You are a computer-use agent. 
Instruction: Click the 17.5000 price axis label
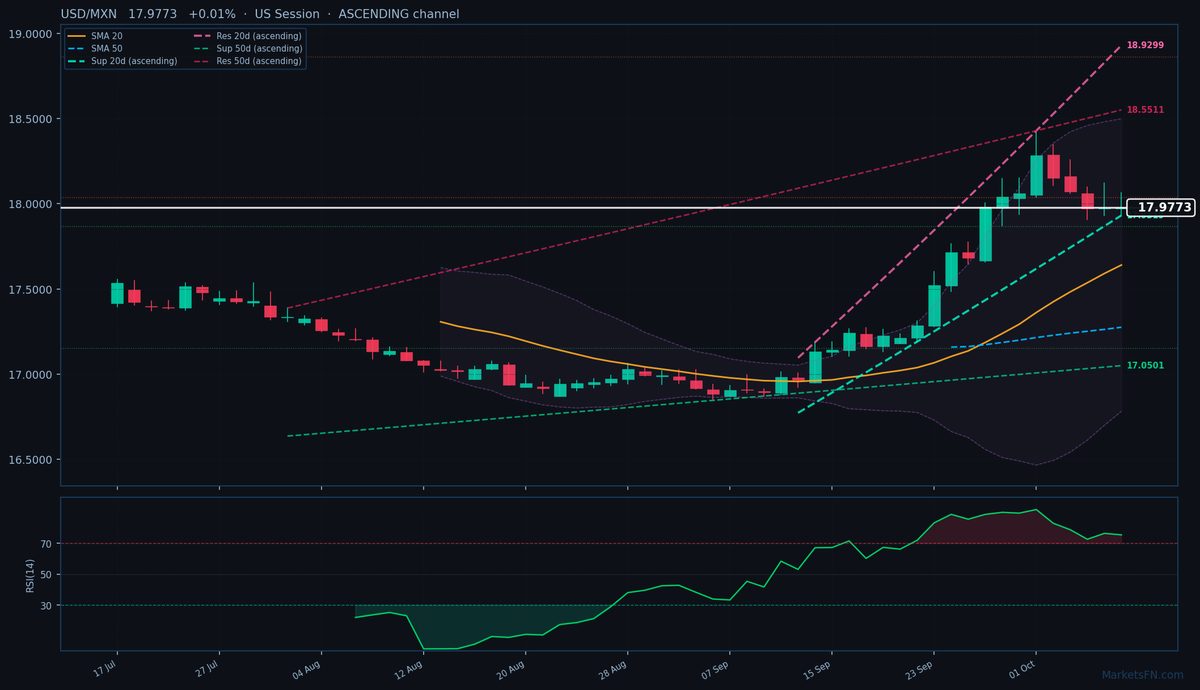[x=30, y=290]
